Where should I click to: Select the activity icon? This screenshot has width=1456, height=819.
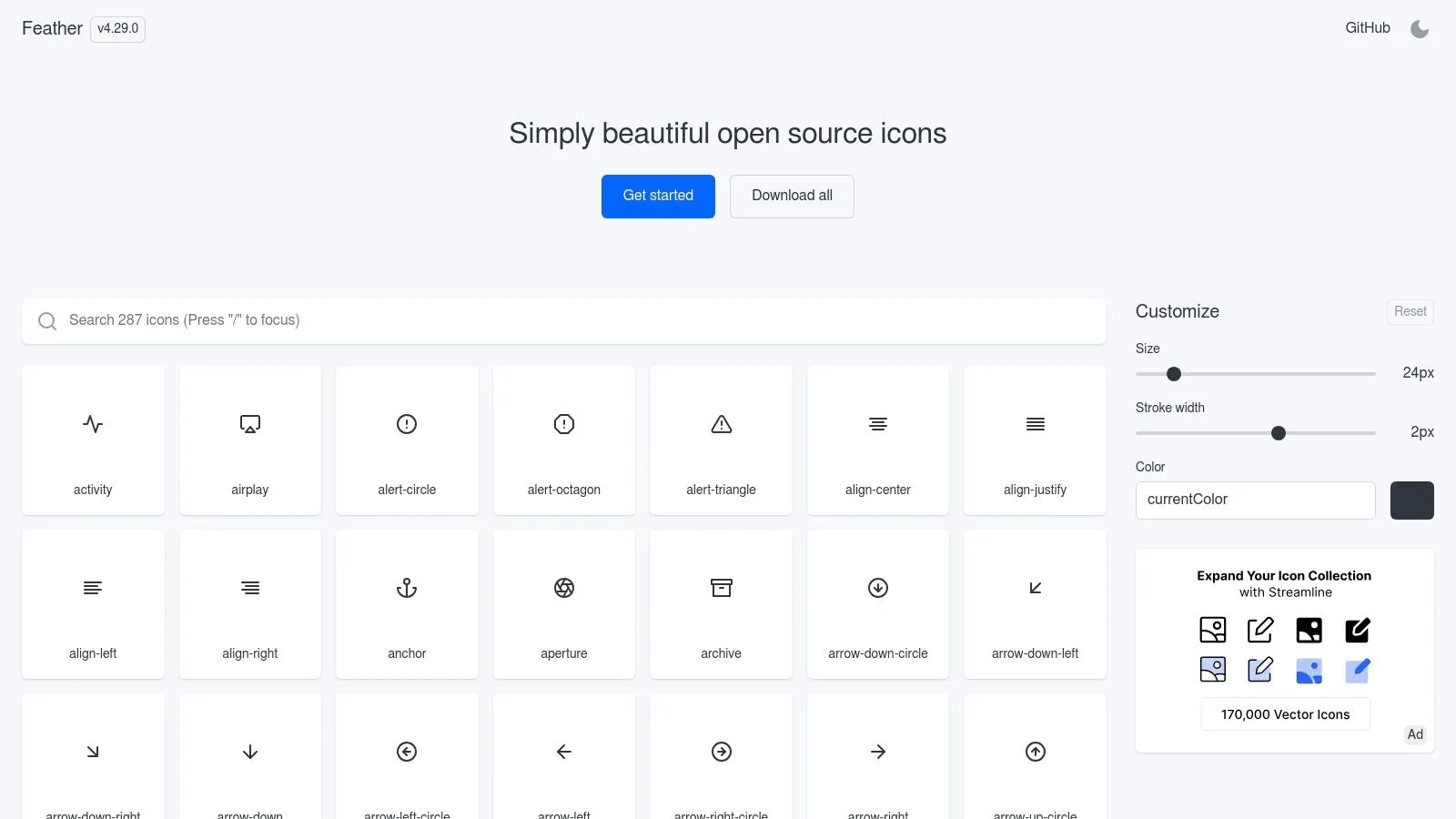(x=93, y=424)
